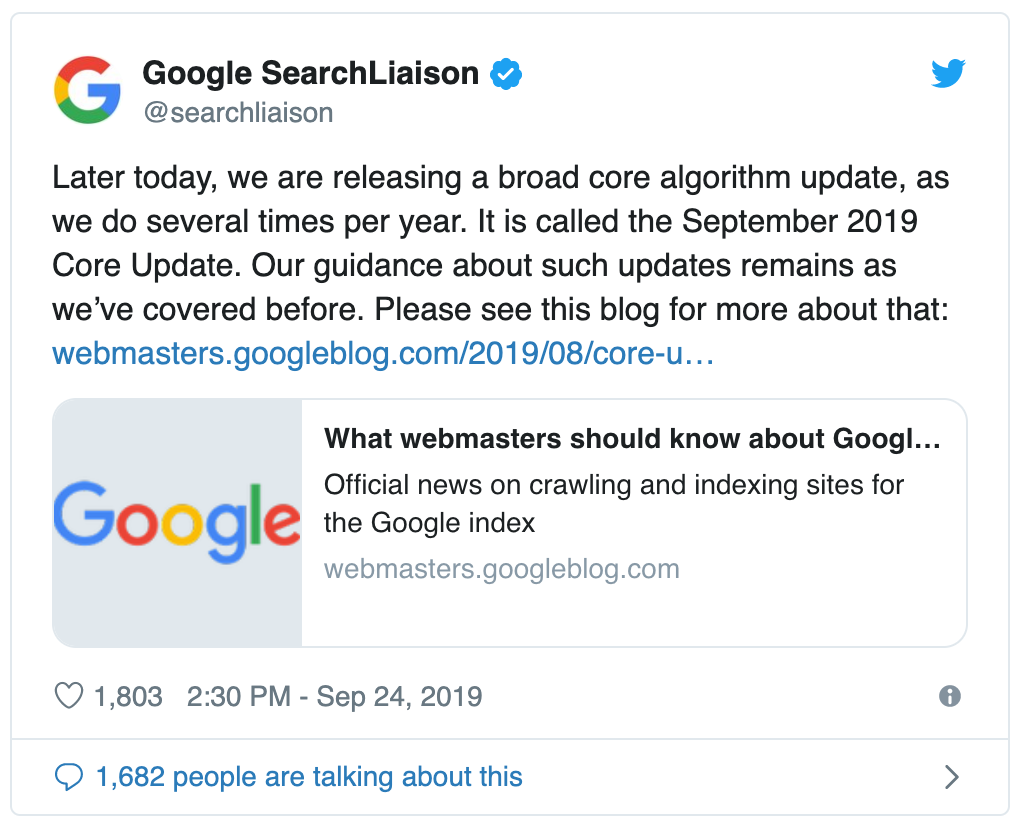Image resolution: width=1024 pixels, height=830 pixels.
Task: Expand conversation with right chevron arrow
Action: [952, 776]
